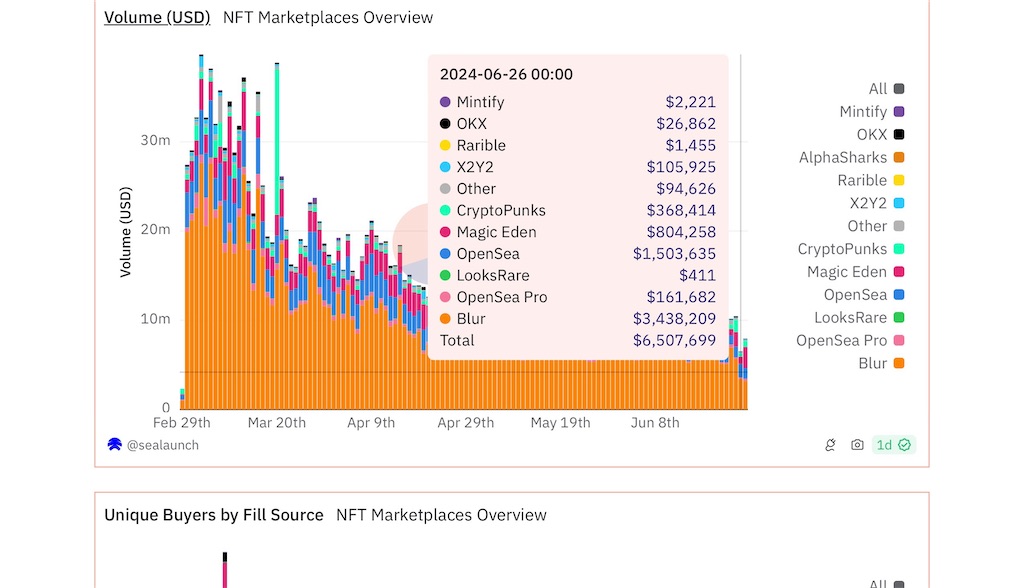Open the @sealaunch author link
1024x588 pixels.
pos(163,445)
